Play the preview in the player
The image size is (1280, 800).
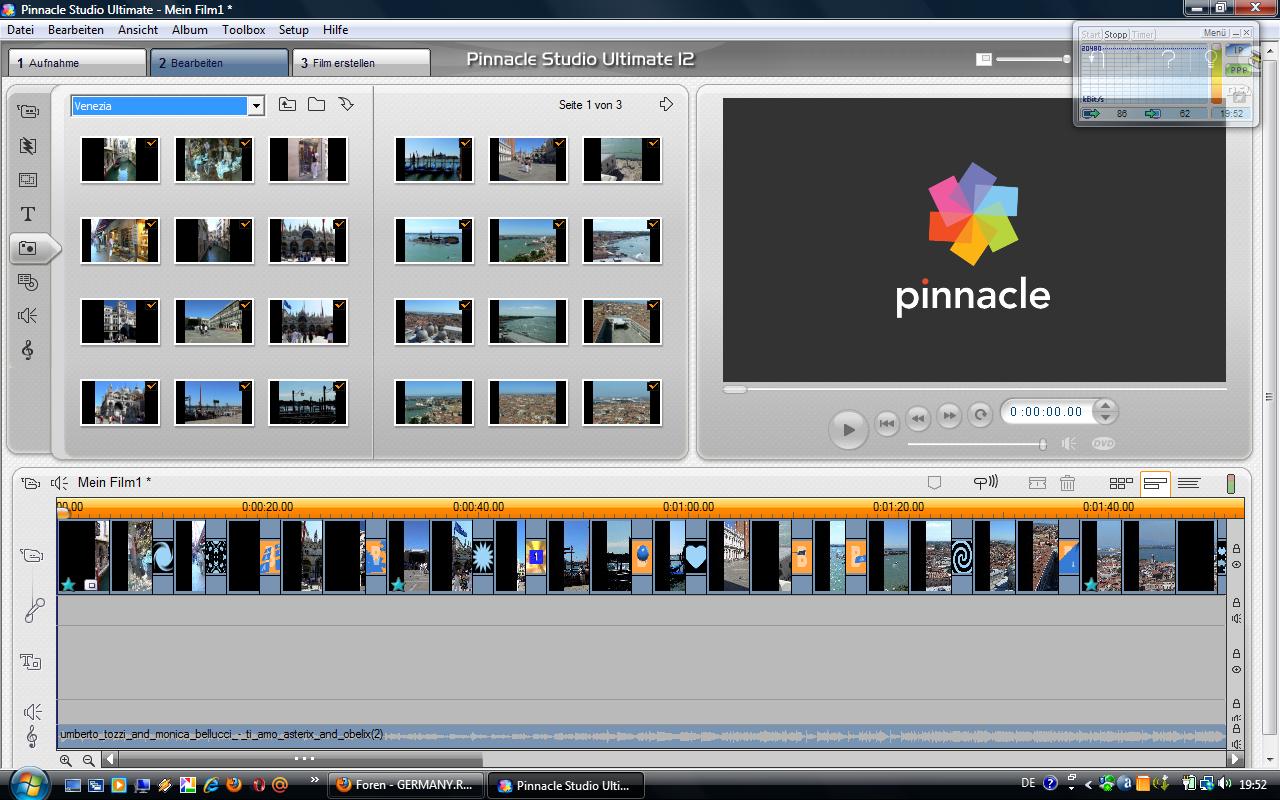coord(848,429)
